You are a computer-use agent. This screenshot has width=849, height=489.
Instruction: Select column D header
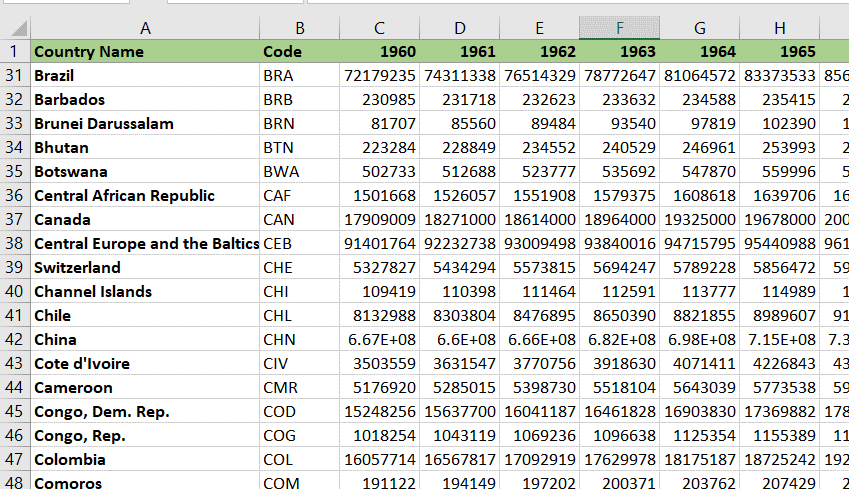pos(460,28)
